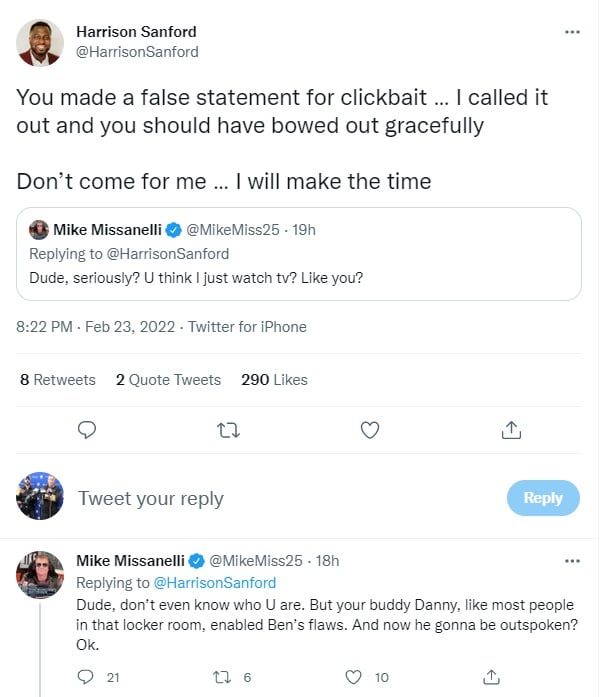
Task: Open more options menu on main tweet
Action: pyautogui.click(x=572, y=32)
